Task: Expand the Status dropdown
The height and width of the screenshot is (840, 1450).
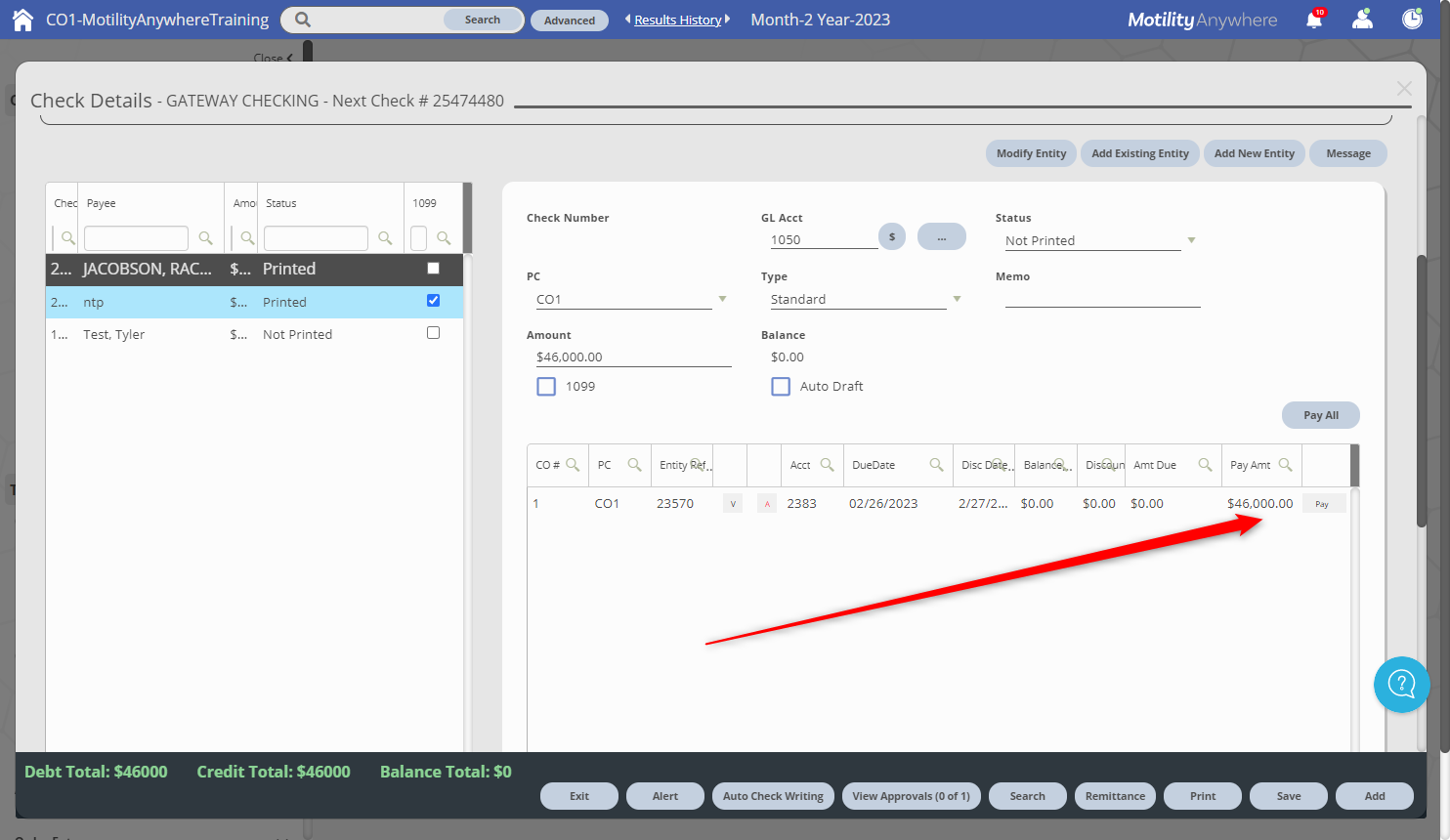Action: click(1190, 240)
